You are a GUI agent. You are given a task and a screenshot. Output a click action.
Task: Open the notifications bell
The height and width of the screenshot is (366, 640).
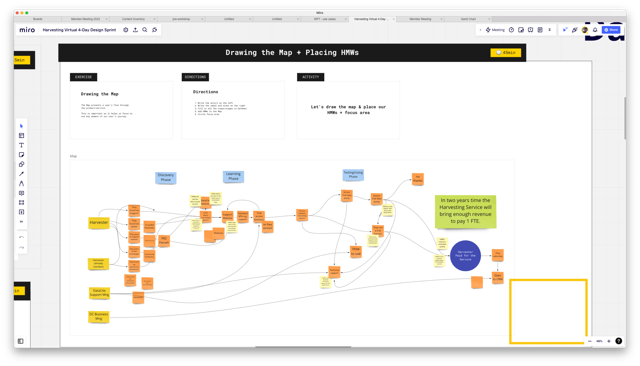click(595, 30)
